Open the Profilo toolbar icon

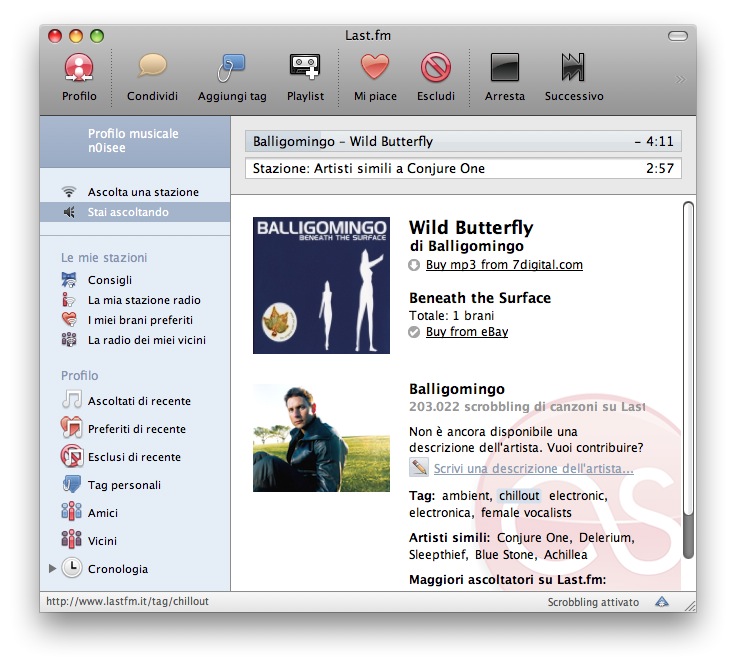(79, 68)
